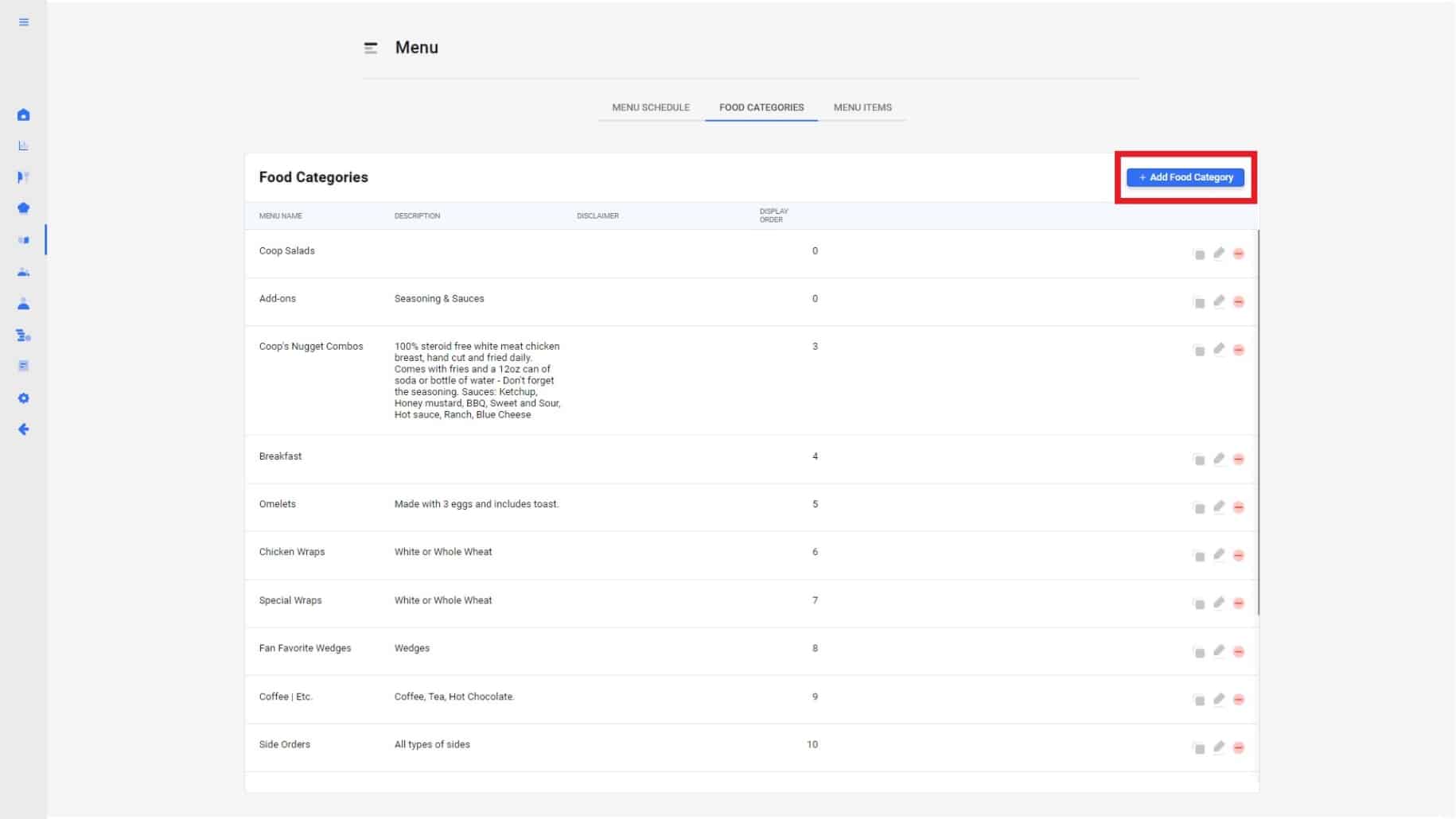Image resolution: width=1456 pixels, height=819 pixels.
Task: Select the Coop Salads row name
Action: 287,251
